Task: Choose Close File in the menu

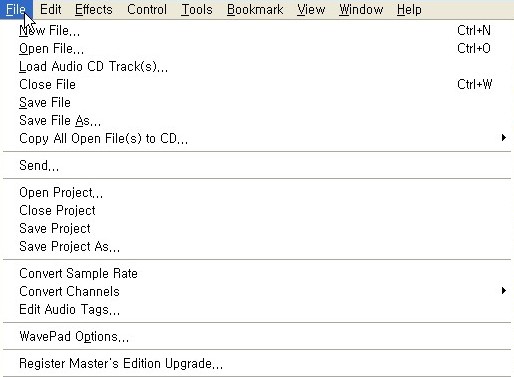Action: (257, 85)
